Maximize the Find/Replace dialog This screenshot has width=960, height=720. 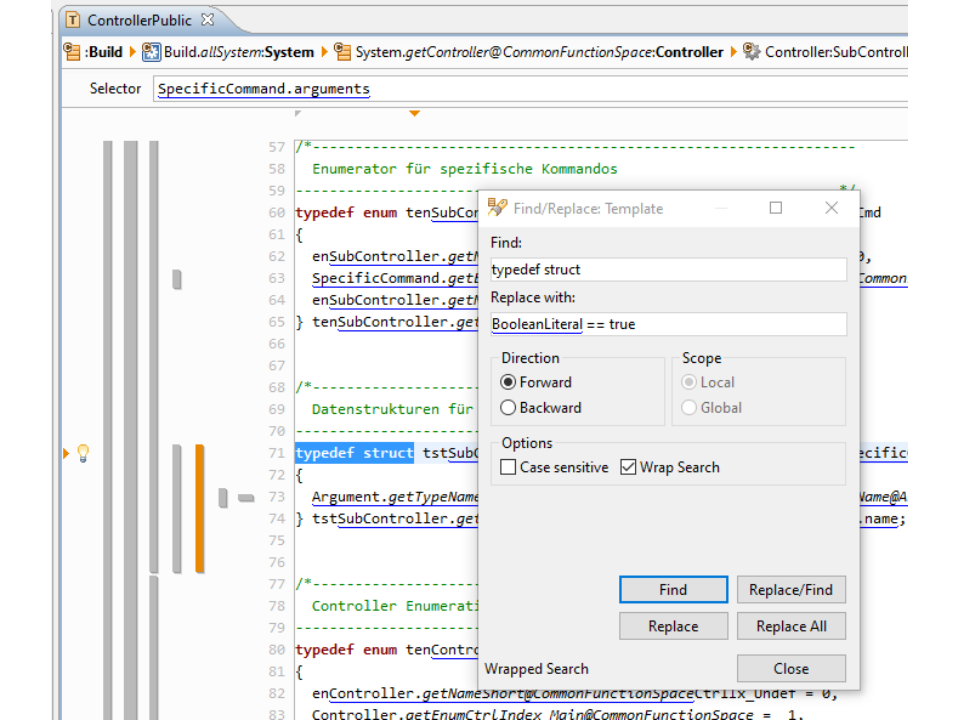pos(775,208)
